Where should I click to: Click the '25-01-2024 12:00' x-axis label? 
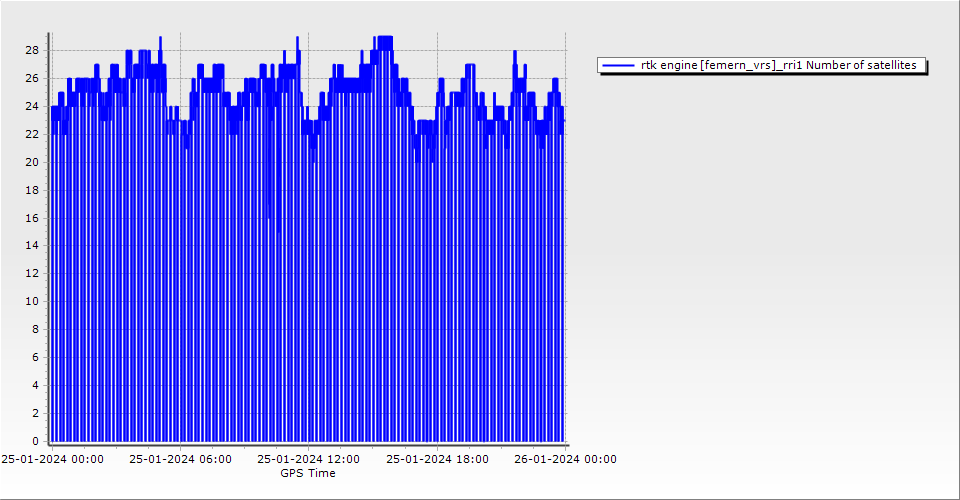point(308,459)
